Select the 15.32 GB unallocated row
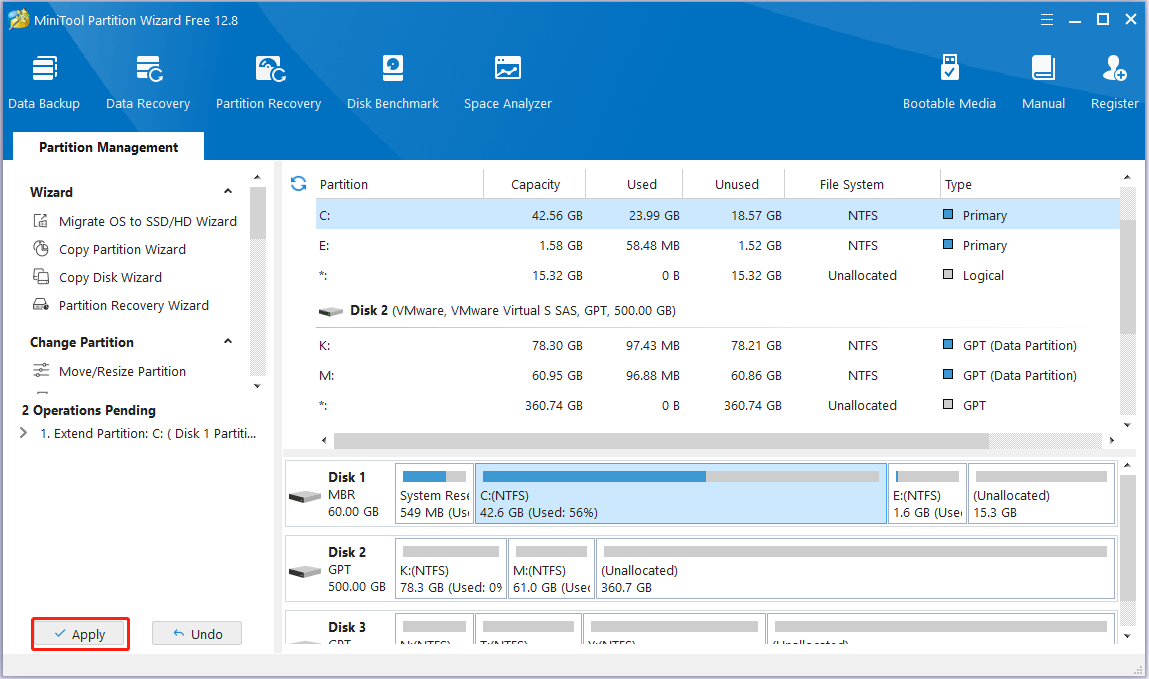The width and height of the screenshot is (1149, 679). (717, 275)
